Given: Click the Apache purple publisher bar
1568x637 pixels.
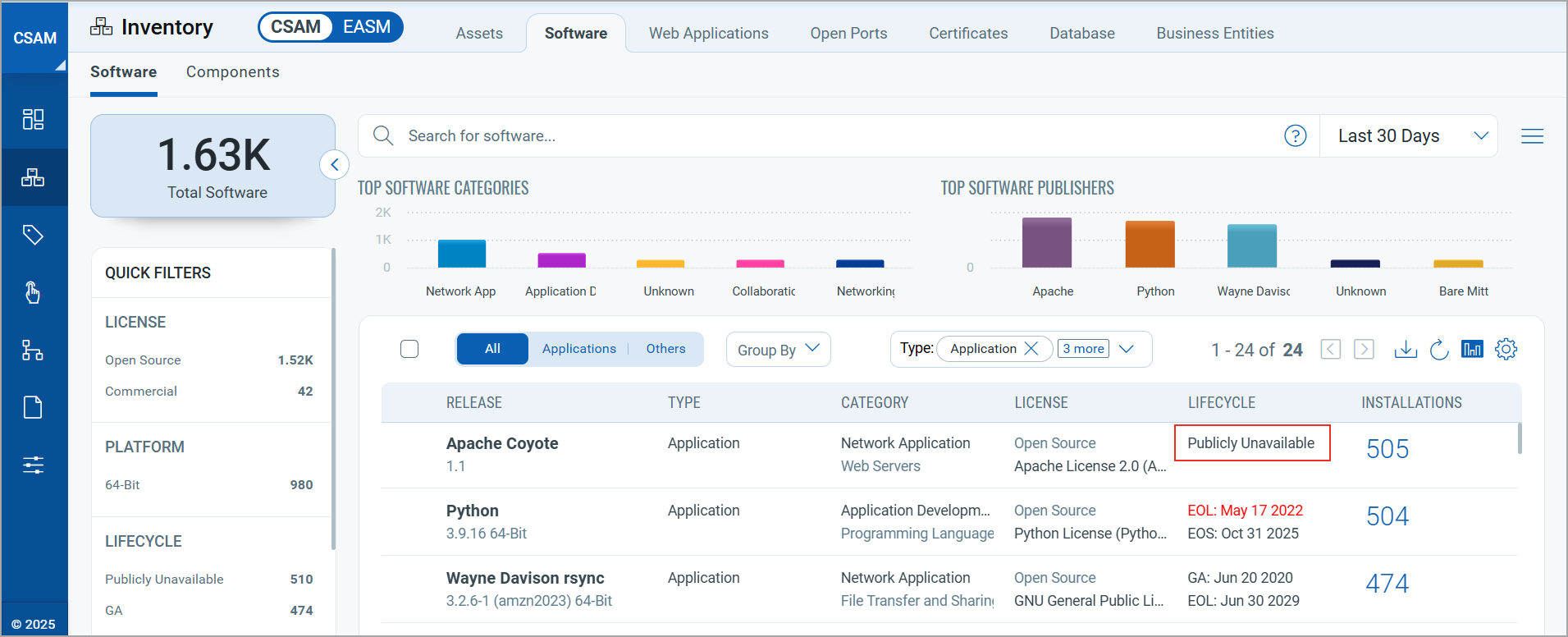Looking at the screenshot, I should [1047, 243].
